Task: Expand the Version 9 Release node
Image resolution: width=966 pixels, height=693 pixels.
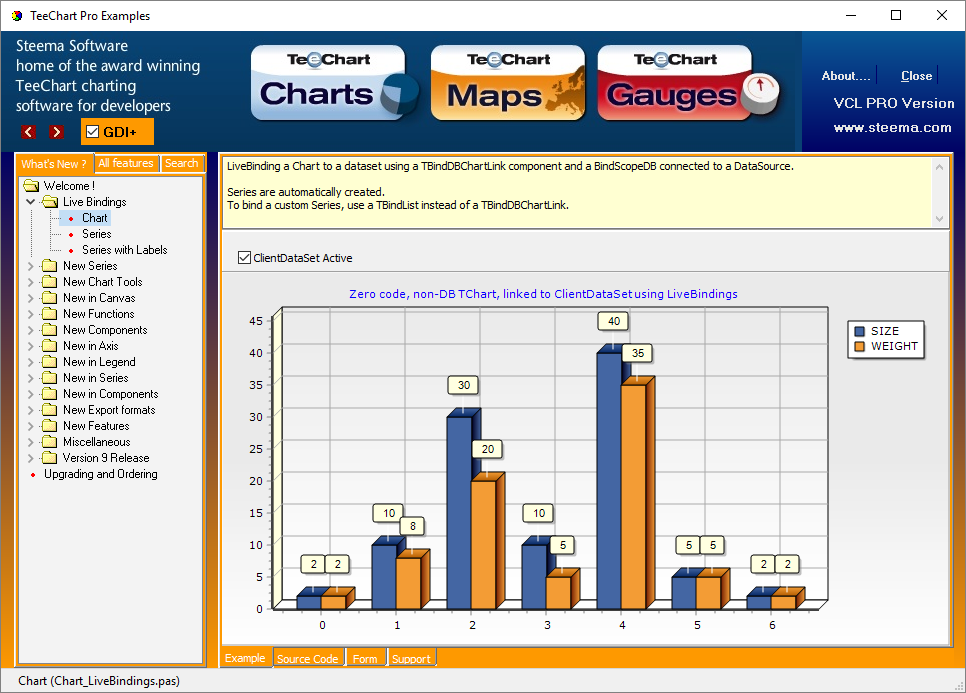Action: click(x=30, y=458)
